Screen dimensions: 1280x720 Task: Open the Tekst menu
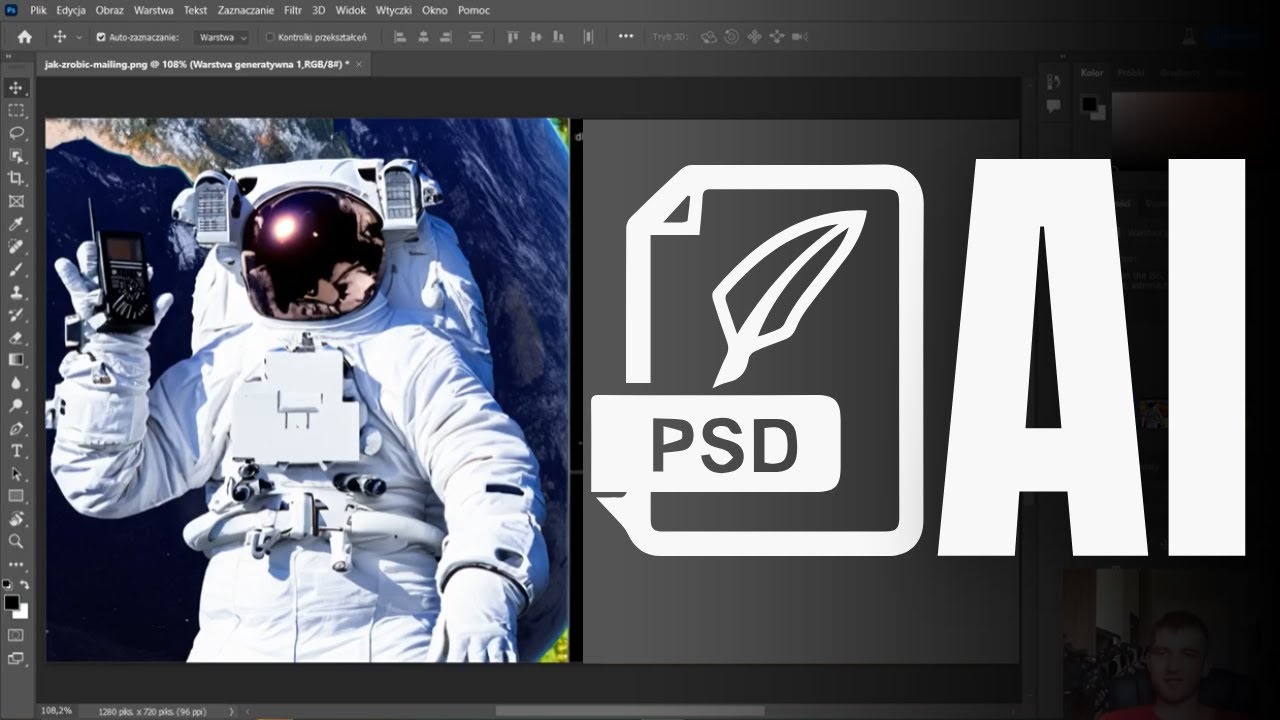tap(196, 10)
